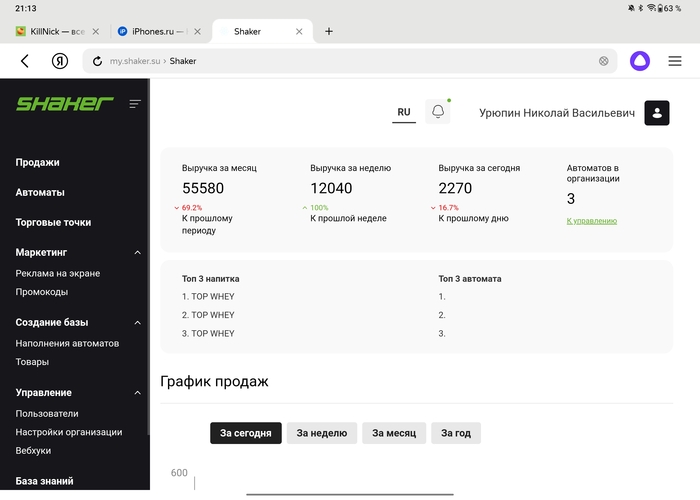Viewport: 700px width, 500px height.
Task: Open the browser hamburger menu
Action: (x=675, y=61)
